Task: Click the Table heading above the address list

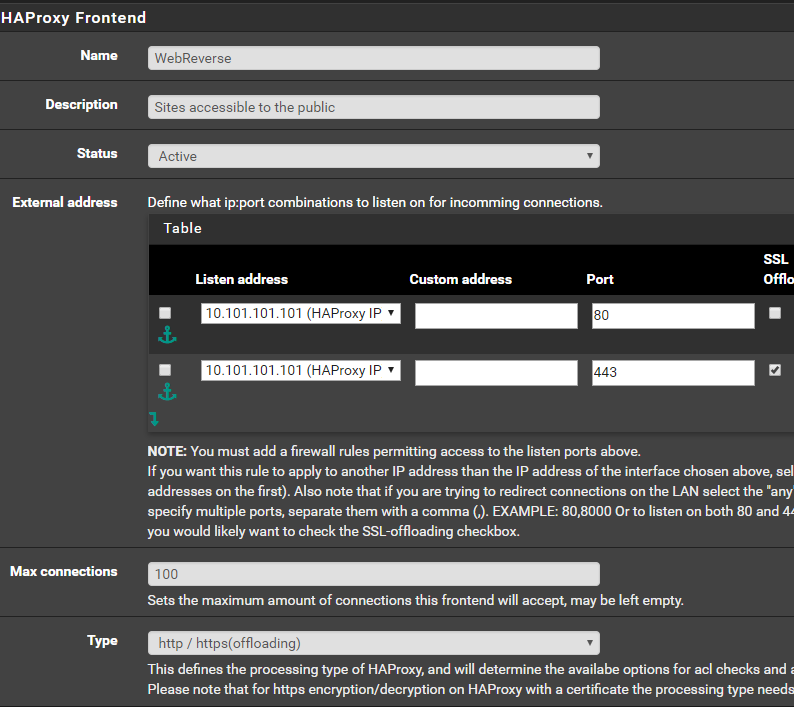Action: (x=182, y=228)
